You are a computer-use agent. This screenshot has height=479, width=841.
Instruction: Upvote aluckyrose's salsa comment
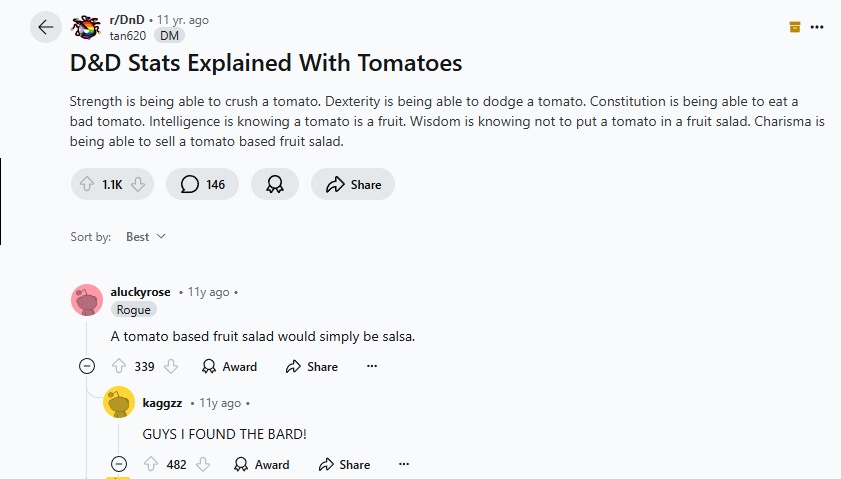tap(119, 366)
